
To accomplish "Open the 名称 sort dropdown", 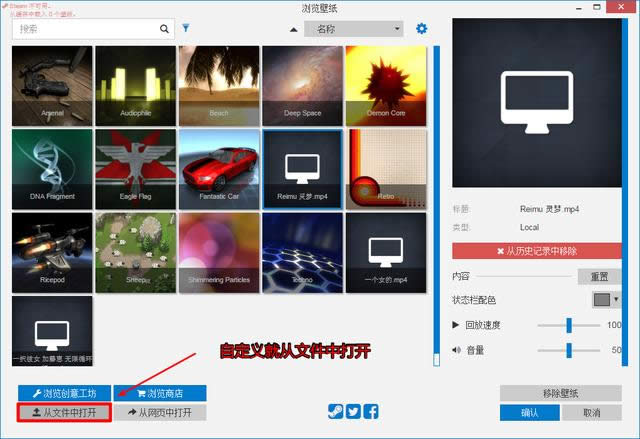I will (x=354, y=30).
